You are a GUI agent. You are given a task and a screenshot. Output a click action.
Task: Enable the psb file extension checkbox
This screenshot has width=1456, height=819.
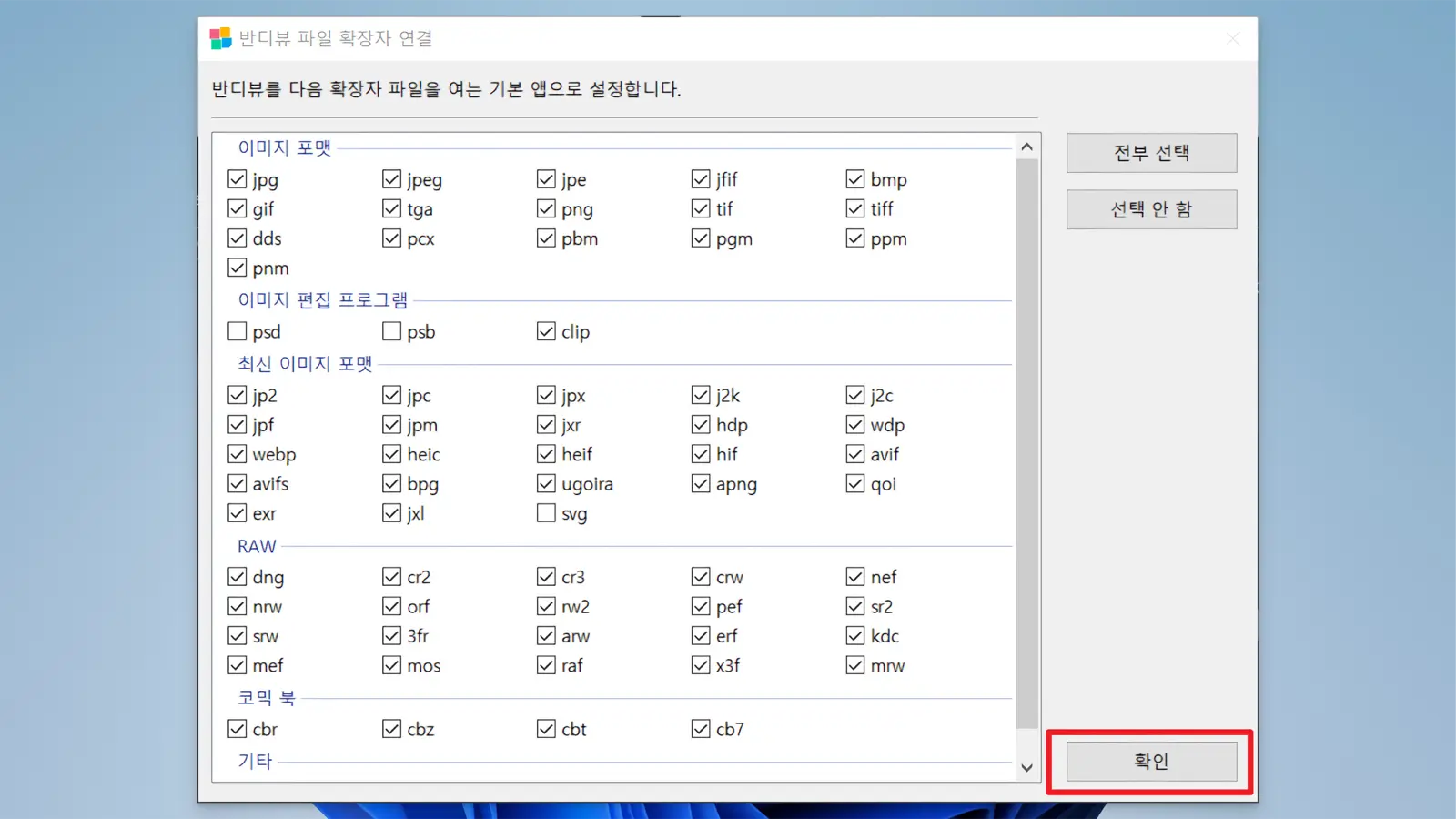coord(391,331)
